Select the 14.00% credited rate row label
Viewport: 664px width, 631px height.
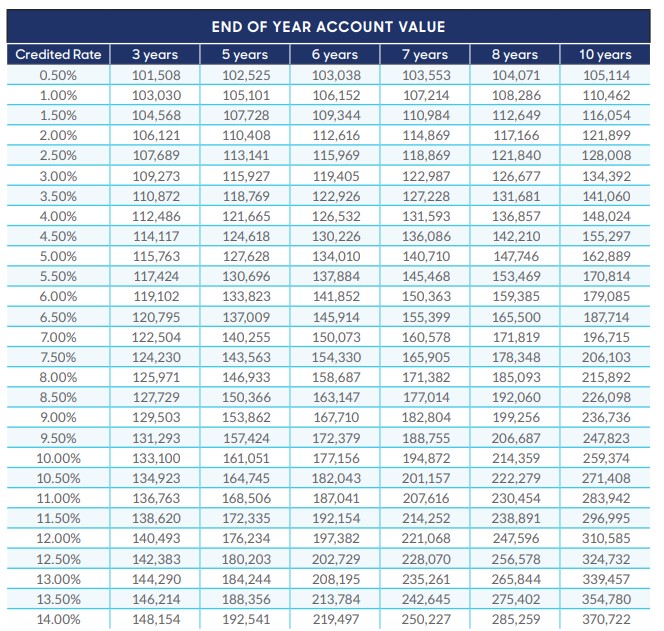(x=58, y=620)
